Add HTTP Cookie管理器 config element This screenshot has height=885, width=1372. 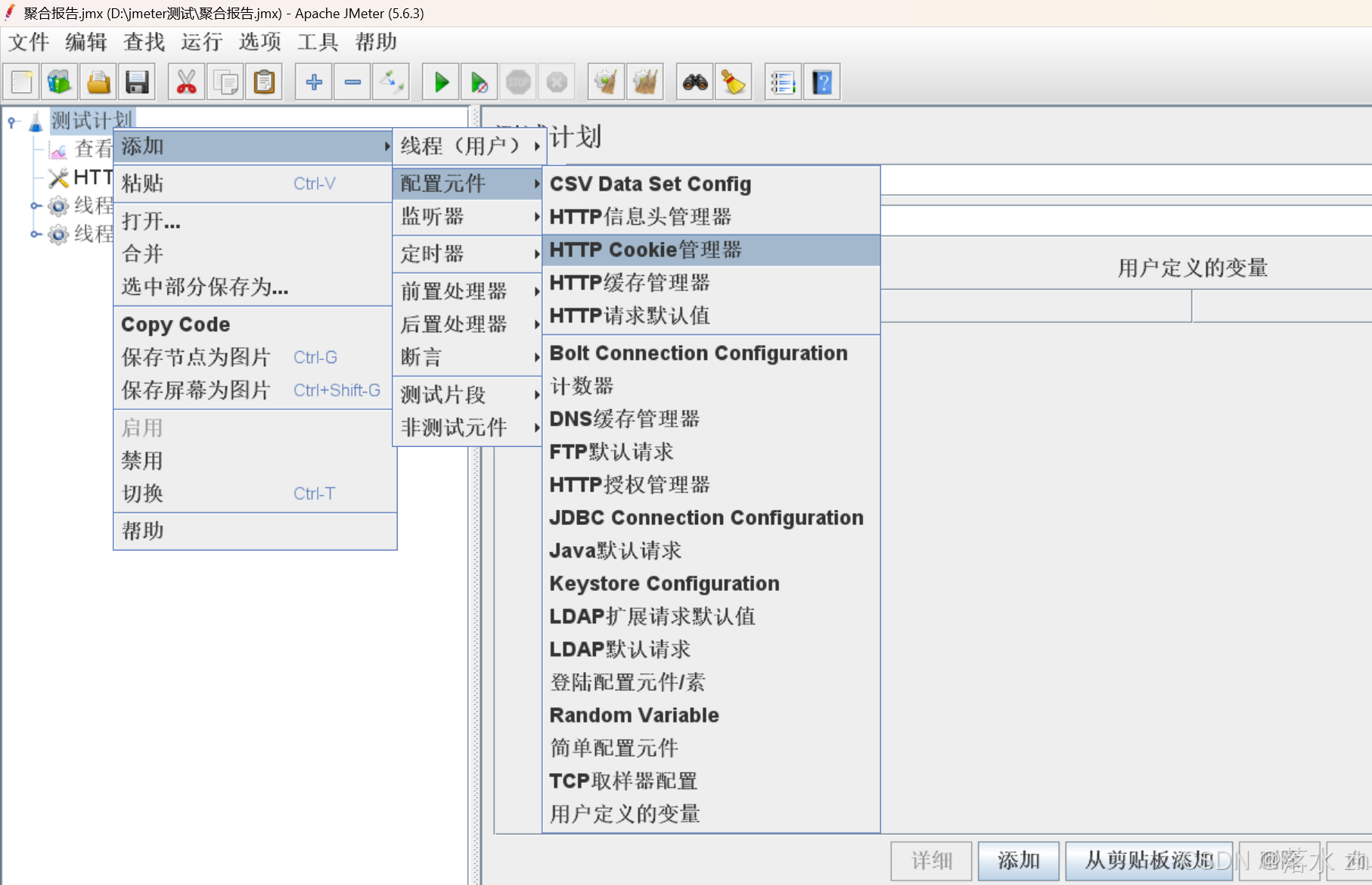[711, 250]
